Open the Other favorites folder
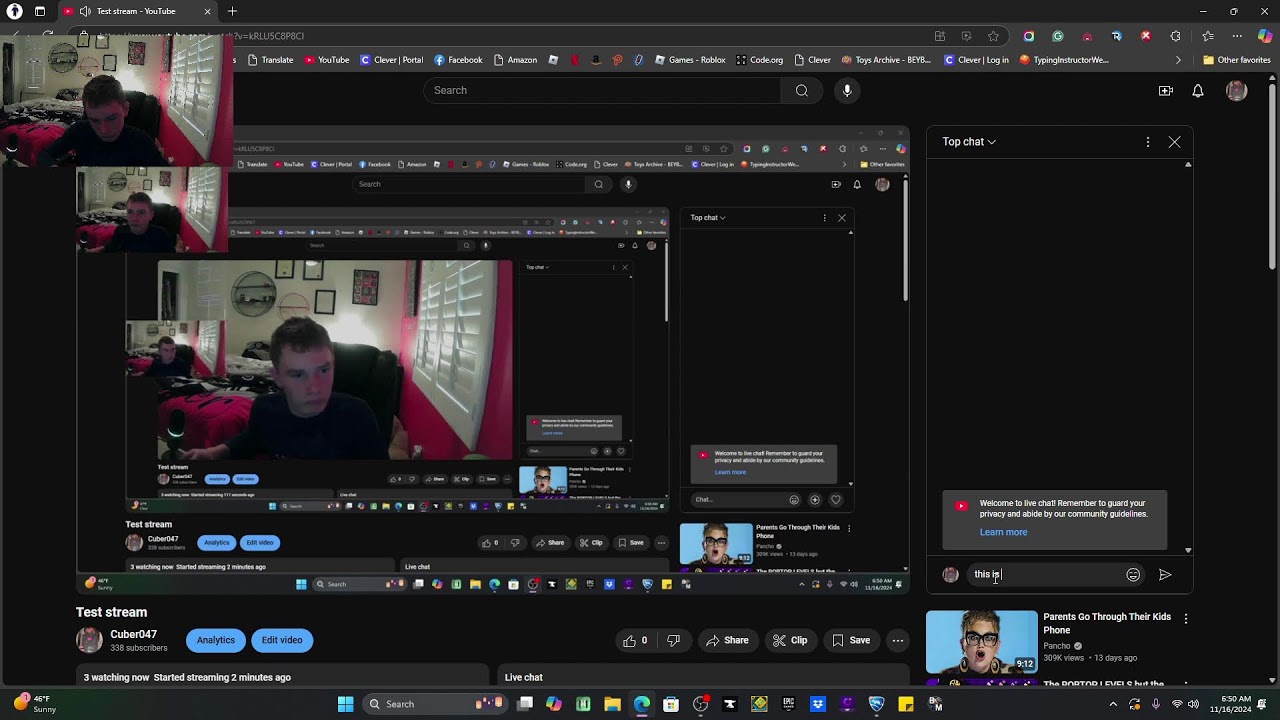1280x720 pixels. [1236, 60]
